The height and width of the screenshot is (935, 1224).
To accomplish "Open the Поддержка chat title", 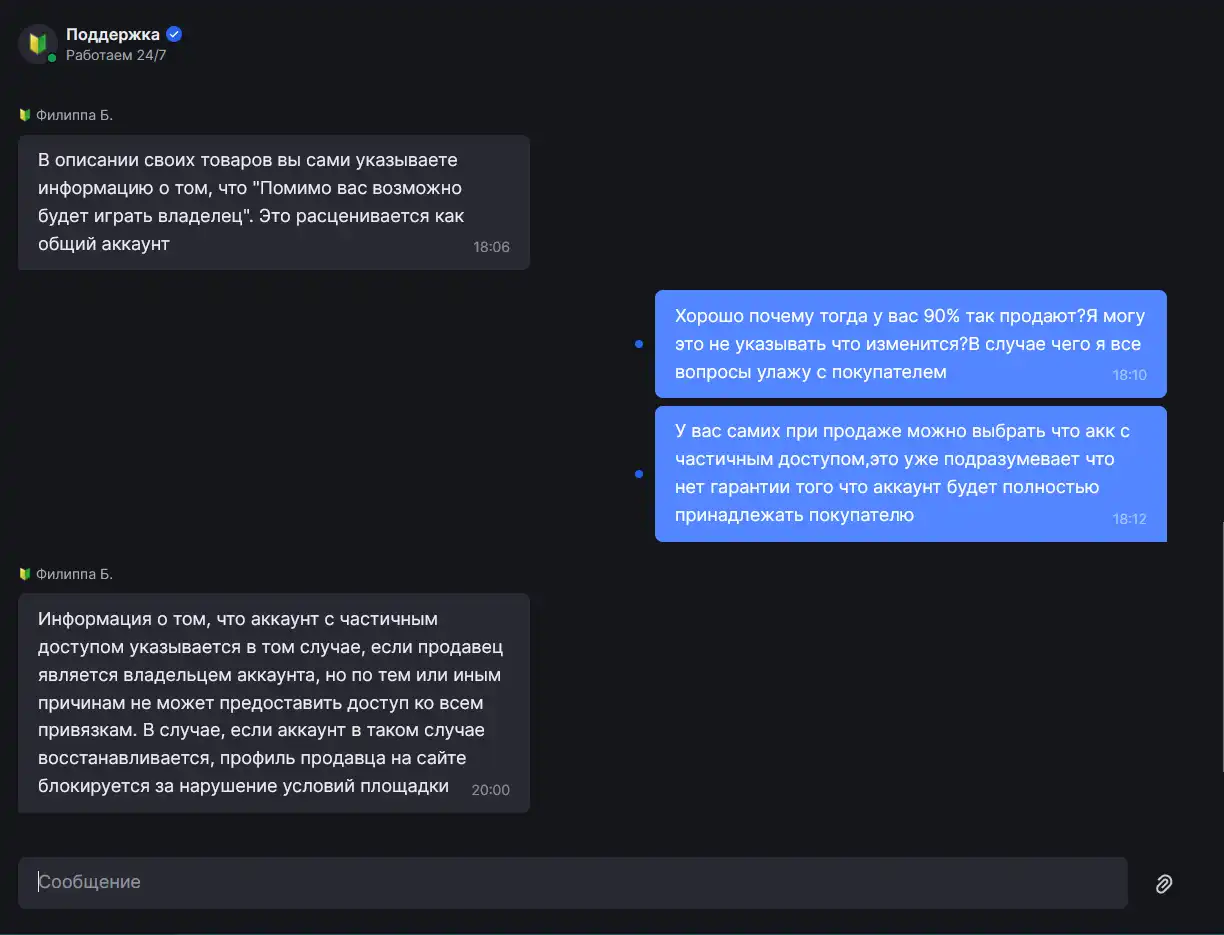I will coord(113,34).
